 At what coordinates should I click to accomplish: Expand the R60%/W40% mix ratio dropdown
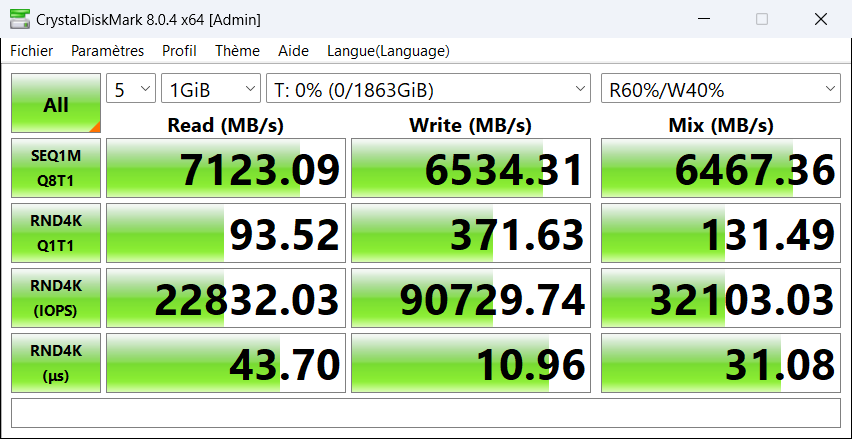(x=720, y=90)
